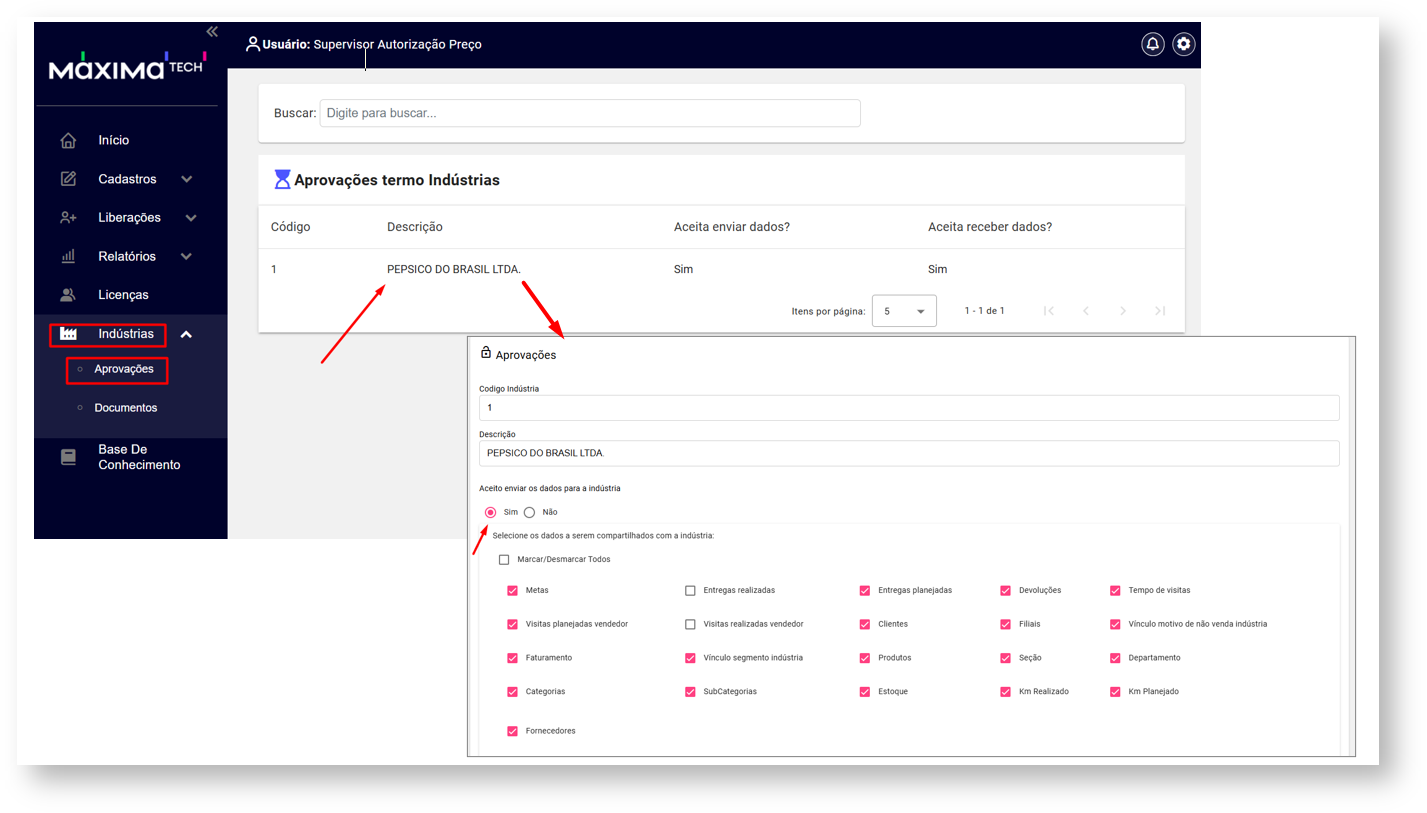Select the Não radio button
This screenshot has height=813, width=1427.
click(x=530, y=512)
